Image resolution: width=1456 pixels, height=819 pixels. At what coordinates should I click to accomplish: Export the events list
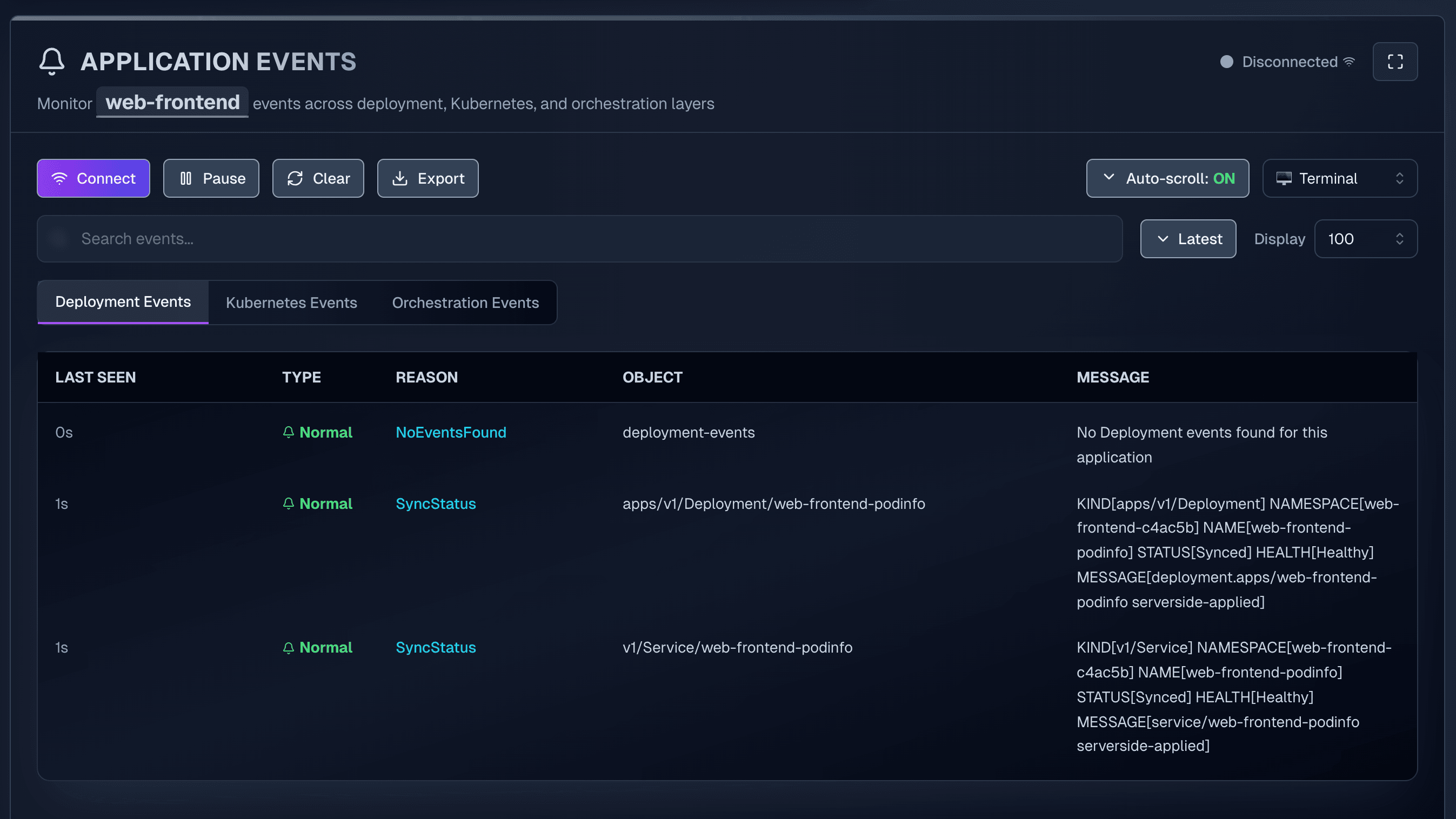(x=428, y=178)
